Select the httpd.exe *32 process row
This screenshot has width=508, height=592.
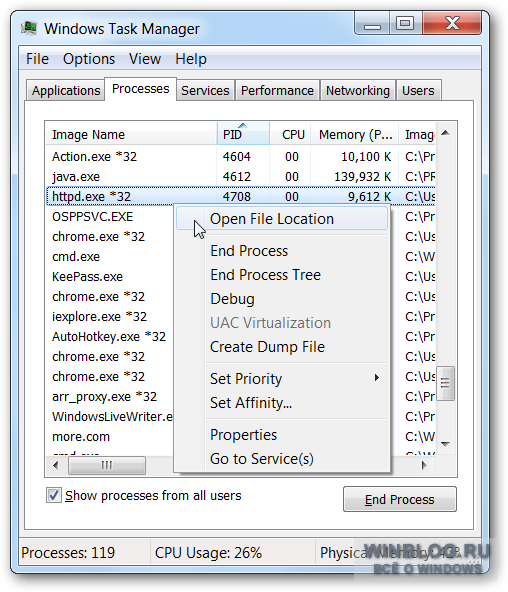click(x=240, y=196)
